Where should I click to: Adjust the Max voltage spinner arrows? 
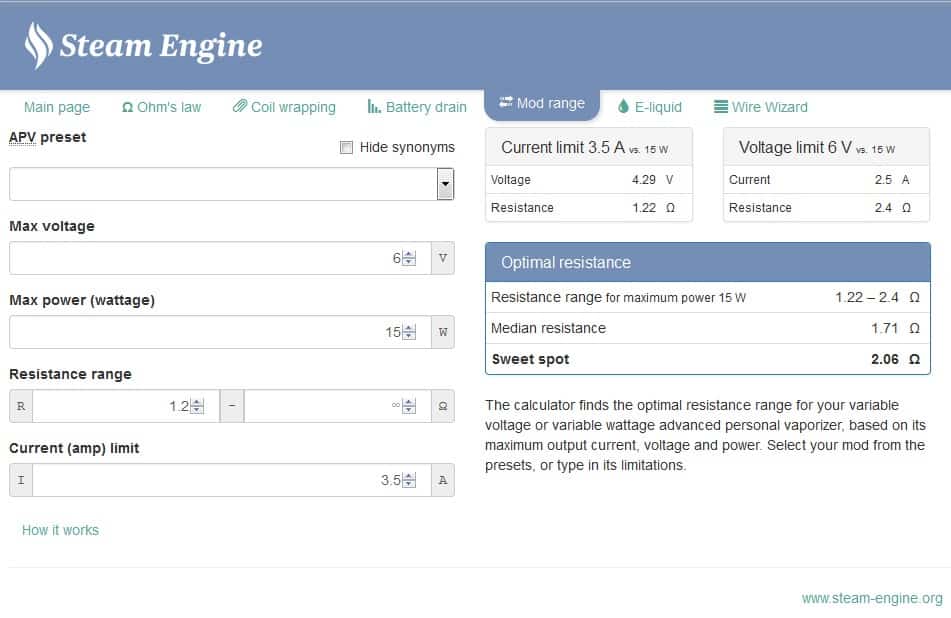click(x=409, y=258)
